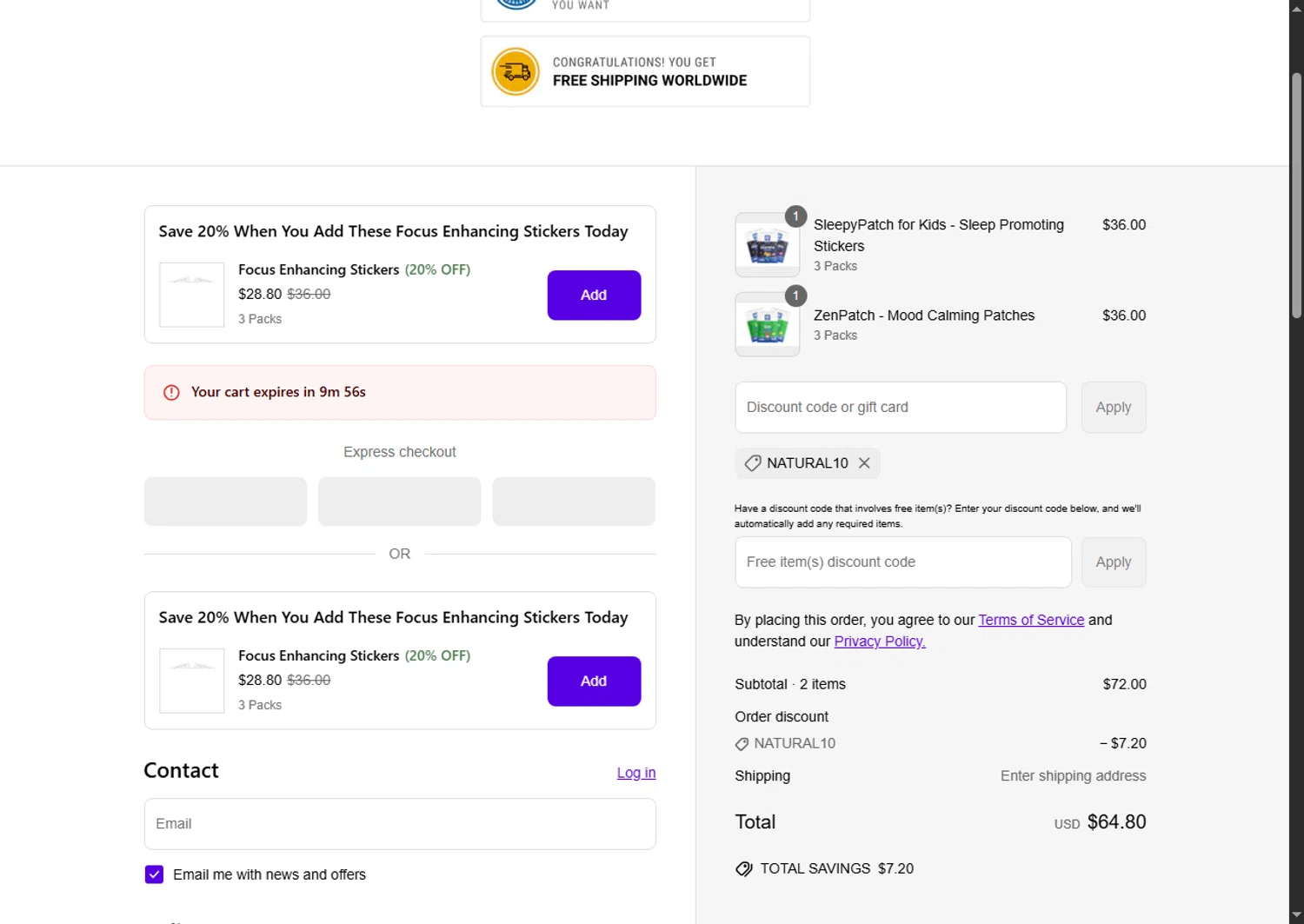Add Focus Enhancing Stickers from lower offer
Screen dimensions: 1304x924
(x=594, y=681)
